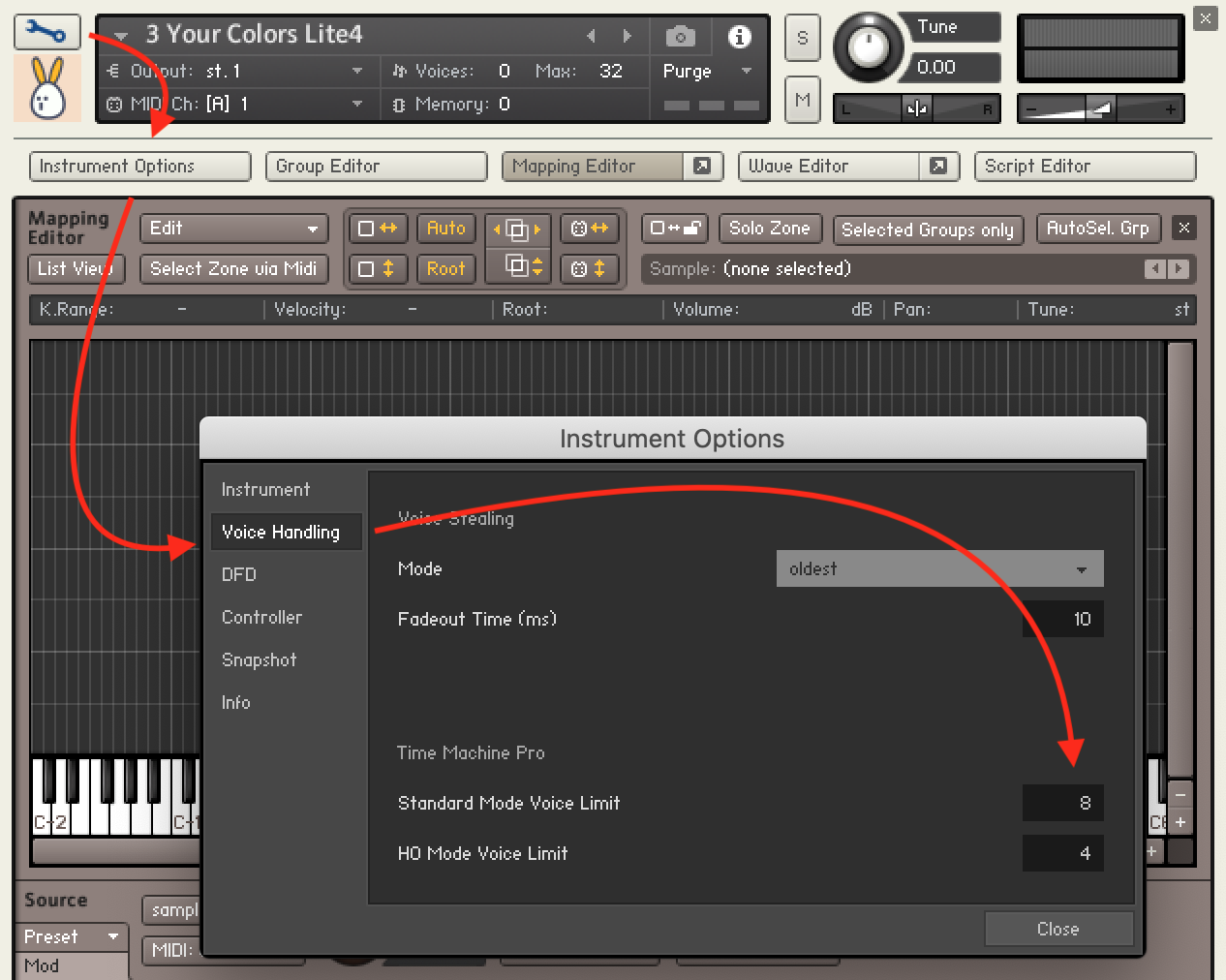Select previous sample arrow in Sample bar

(x=1154, y=269)
